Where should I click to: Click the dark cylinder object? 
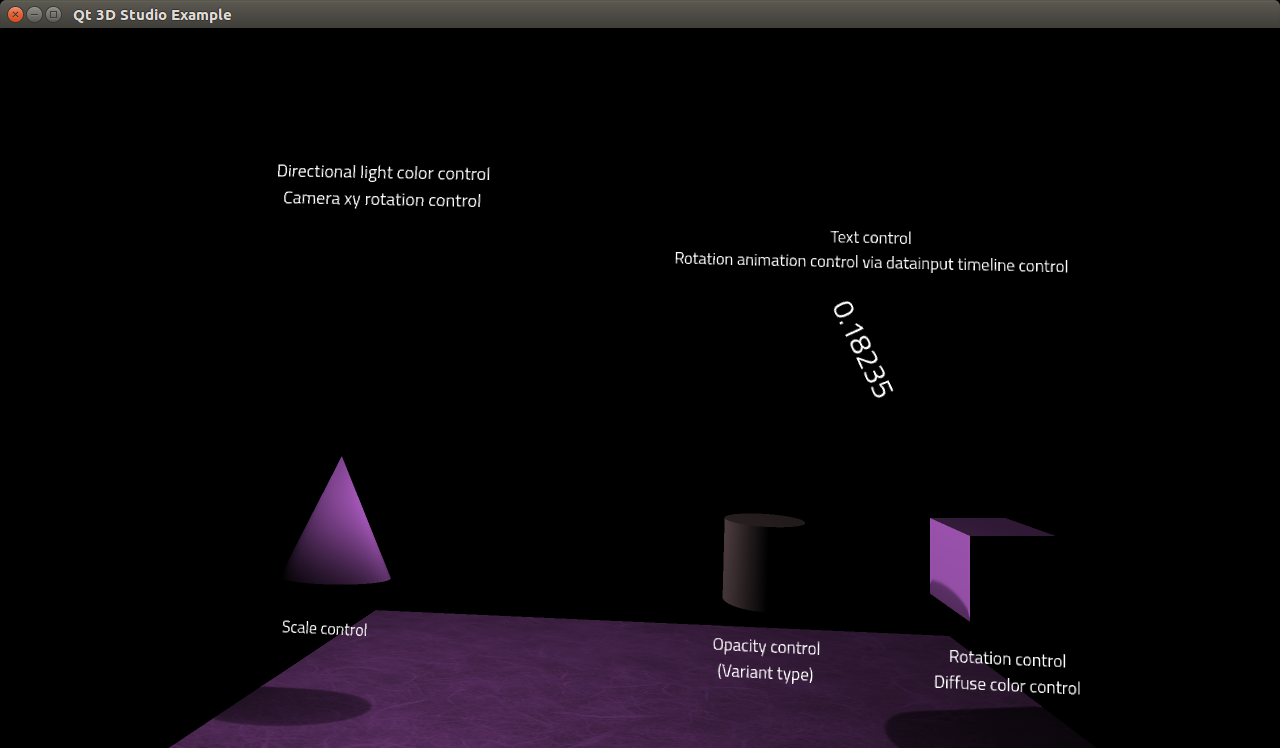point(750,563)
